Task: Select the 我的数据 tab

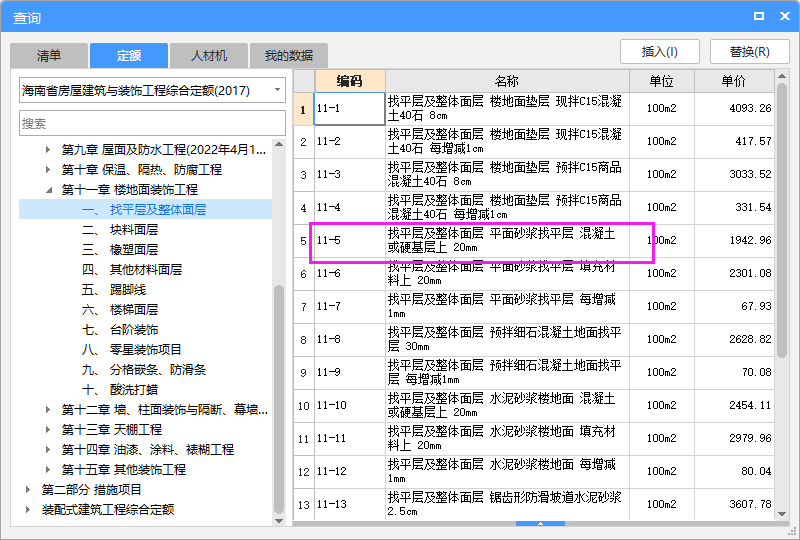Action: click(288, 55)
